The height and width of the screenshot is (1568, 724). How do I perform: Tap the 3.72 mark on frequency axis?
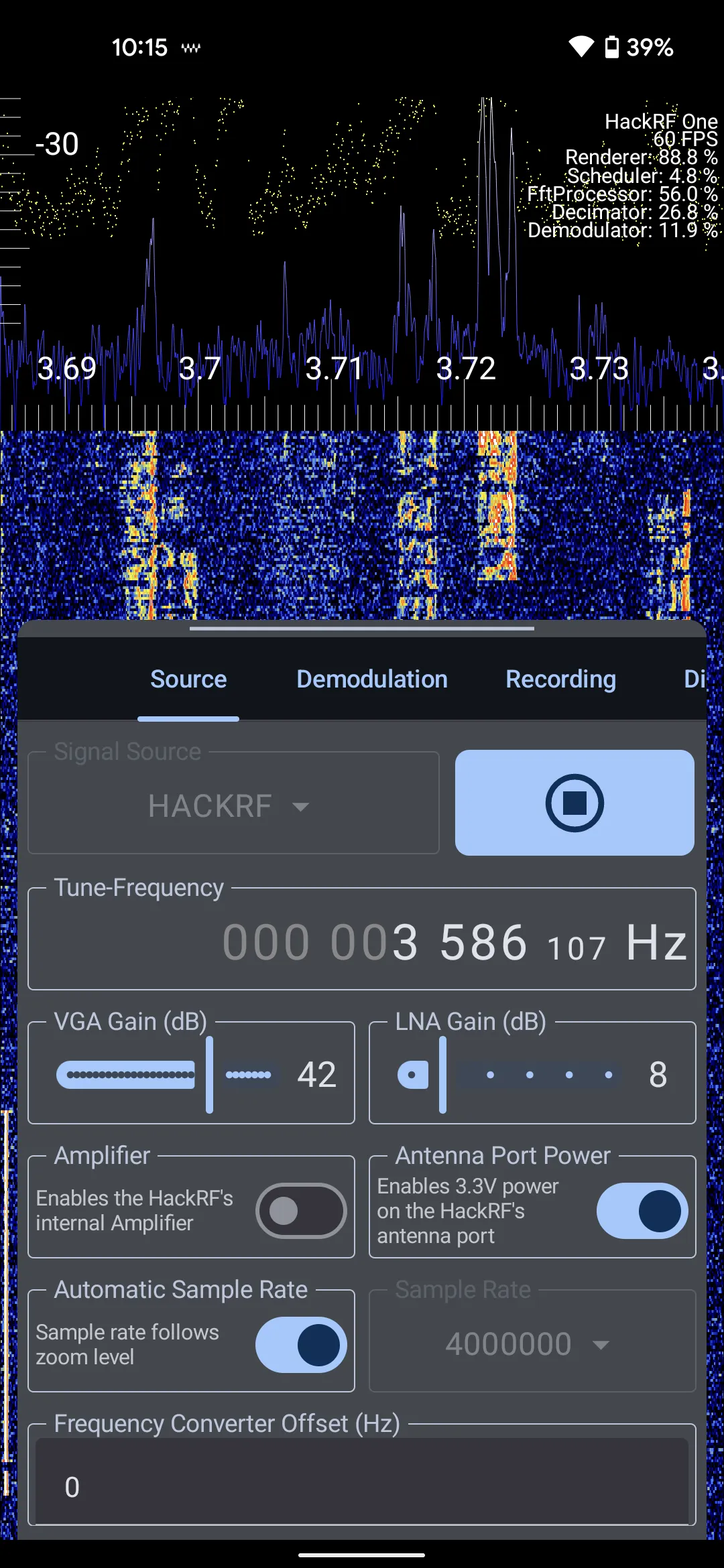point(466,369)
